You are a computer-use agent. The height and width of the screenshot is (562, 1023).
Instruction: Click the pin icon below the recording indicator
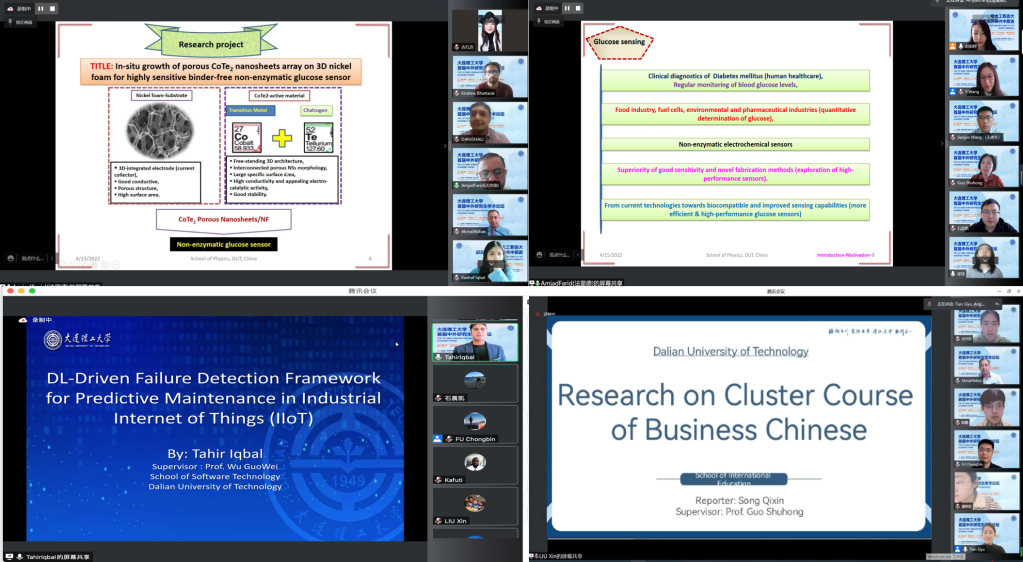point(9,21)
